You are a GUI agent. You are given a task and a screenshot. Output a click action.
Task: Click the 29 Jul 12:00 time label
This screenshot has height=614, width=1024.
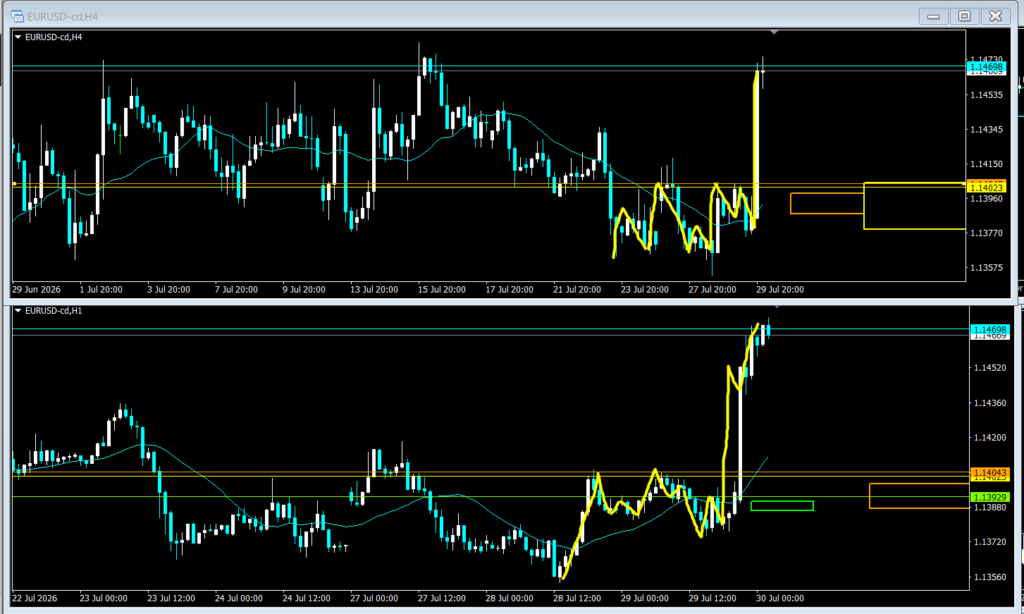pyautogui.click(x=712, y=598)
